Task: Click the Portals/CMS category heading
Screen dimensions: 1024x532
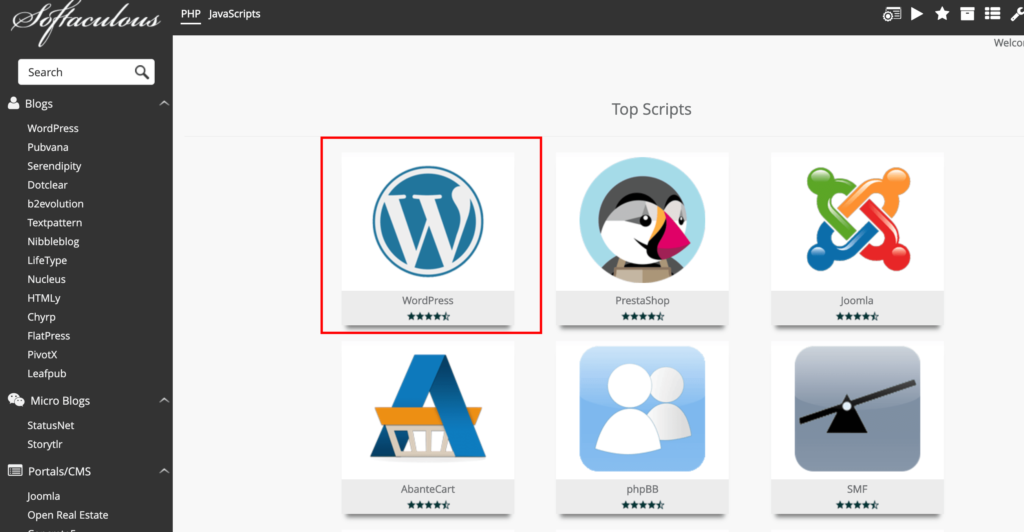Action: pos(59,471)
